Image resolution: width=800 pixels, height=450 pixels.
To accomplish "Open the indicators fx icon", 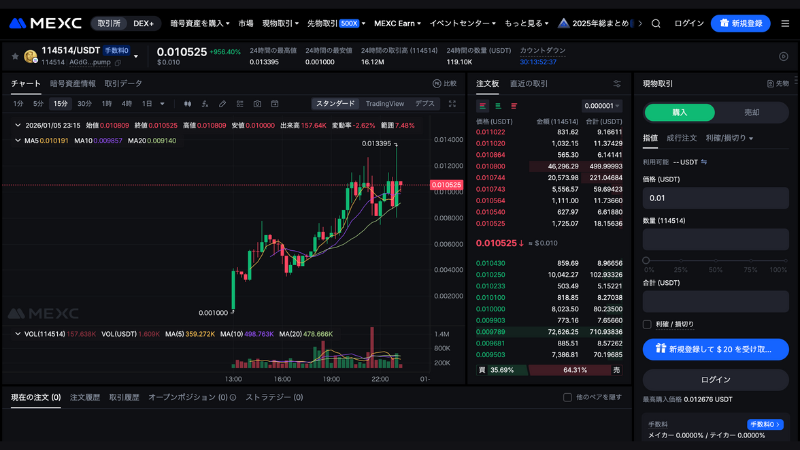I will (x=205, y=104).
